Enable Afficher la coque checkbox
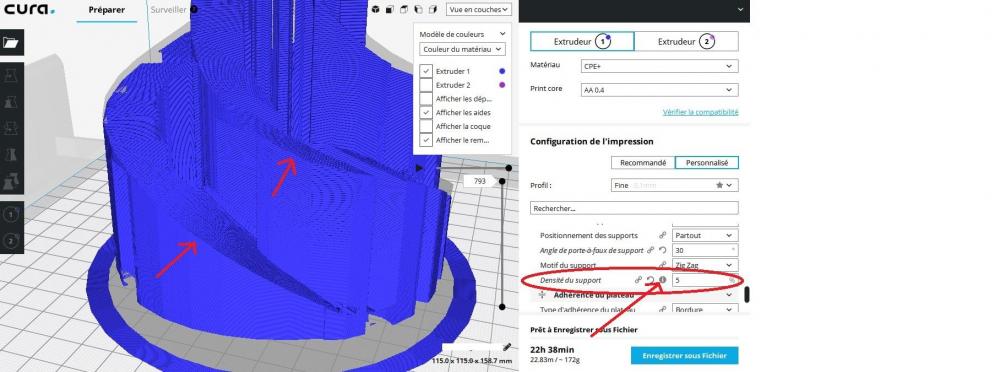Viewport: 1000px width, 372px height. click(426, 126)
